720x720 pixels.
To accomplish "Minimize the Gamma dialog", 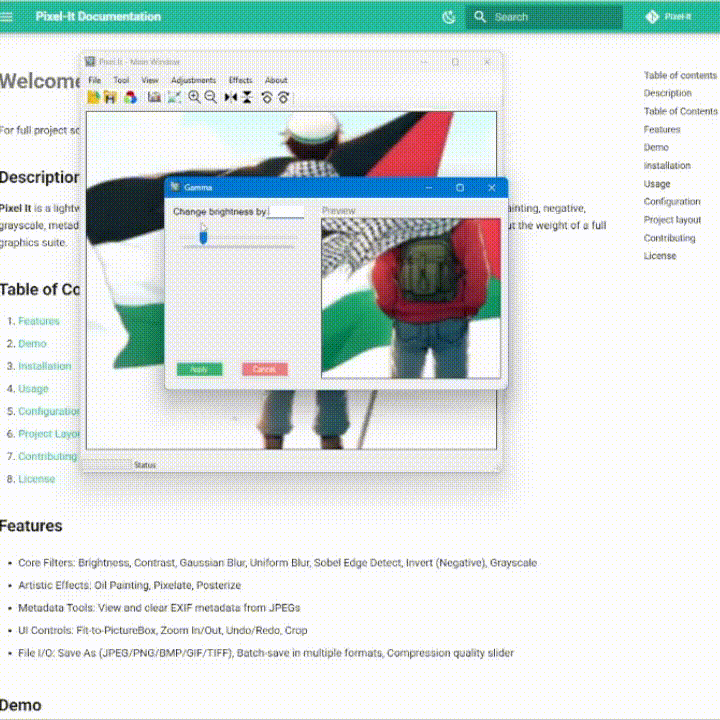I will point(428,187).
